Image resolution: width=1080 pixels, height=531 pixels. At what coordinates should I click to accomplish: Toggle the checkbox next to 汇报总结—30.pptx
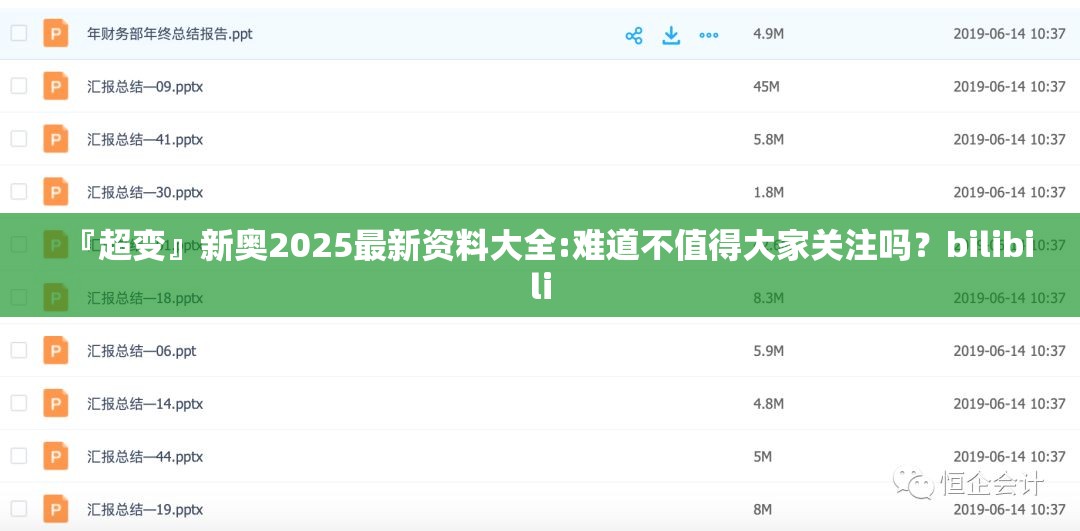point(19,191)
